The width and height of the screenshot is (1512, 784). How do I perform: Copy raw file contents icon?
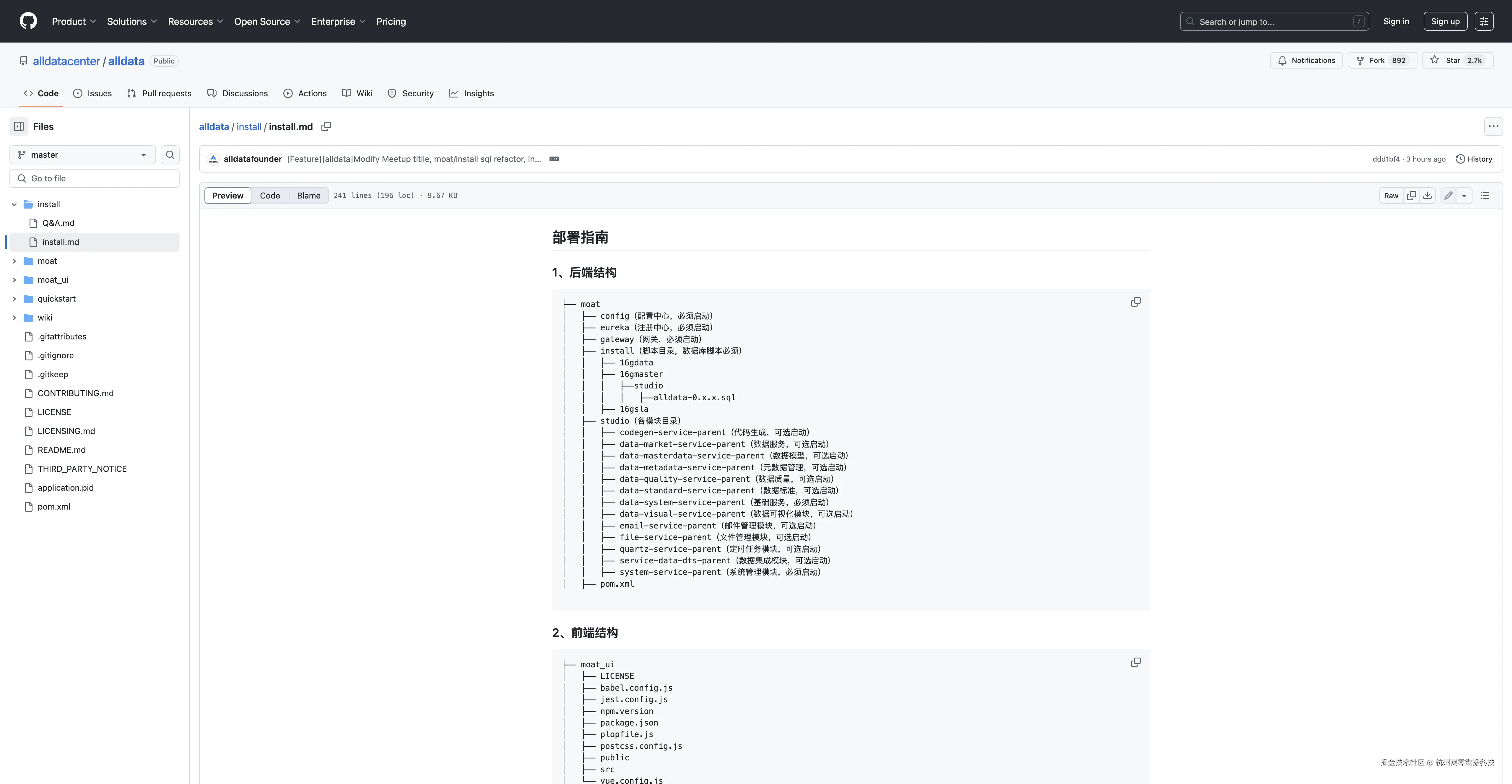pos(1412,196)
